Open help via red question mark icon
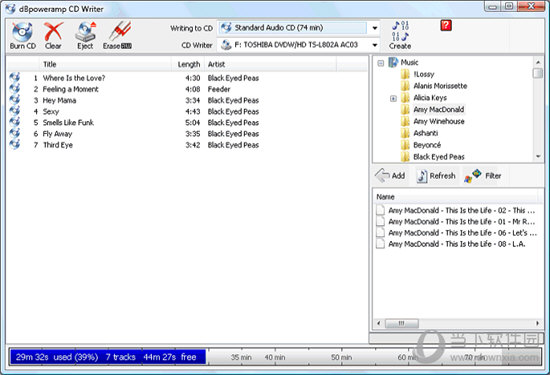550x375 pixels. click(x=446, y=25)
